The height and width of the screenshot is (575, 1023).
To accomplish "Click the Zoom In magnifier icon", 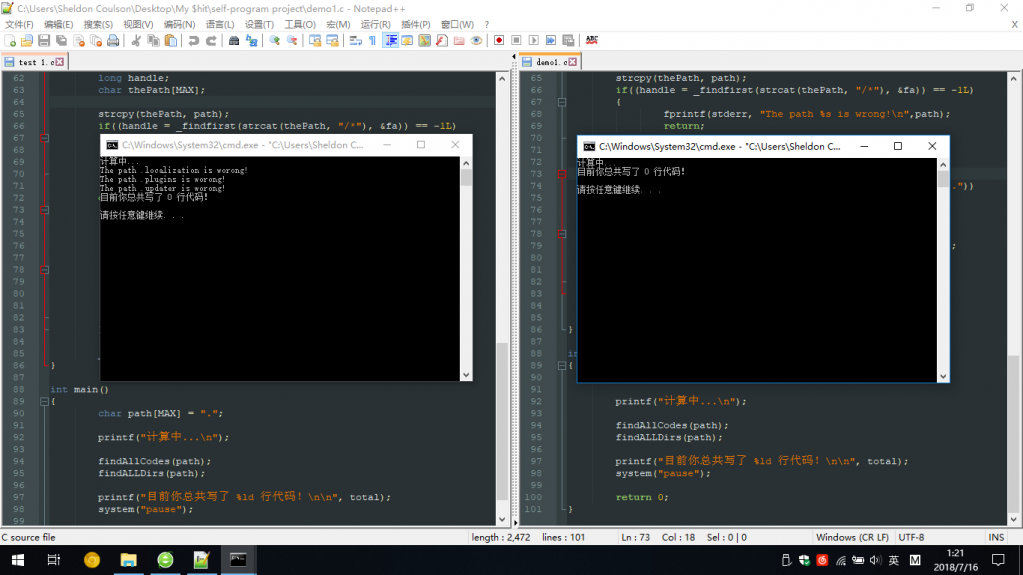I will (275, 40).
